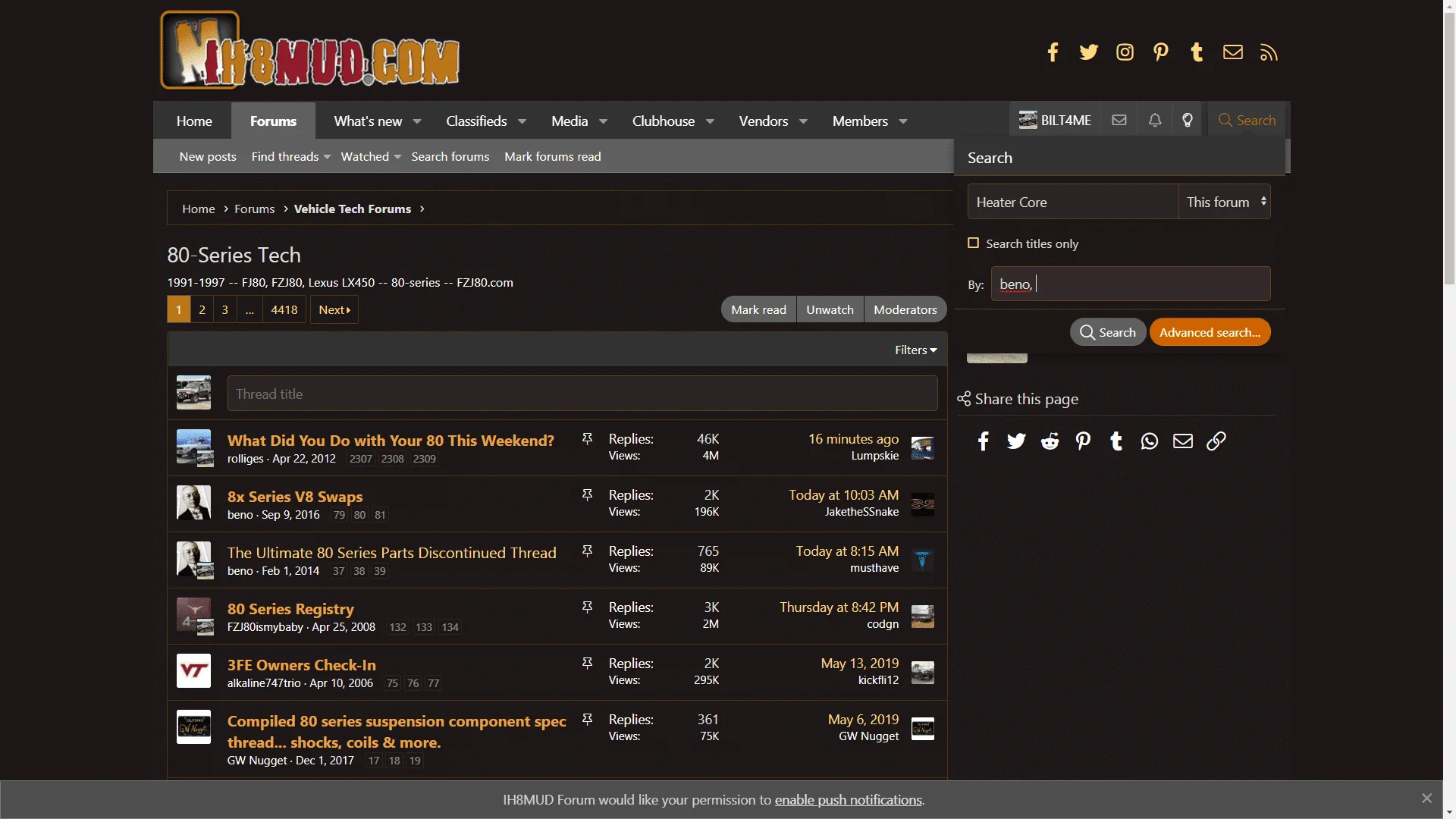Image resolution: width=1456 pixels, height=819 pixels.
Task: Open the alerts bell icon
Action: coord(1155,121)
